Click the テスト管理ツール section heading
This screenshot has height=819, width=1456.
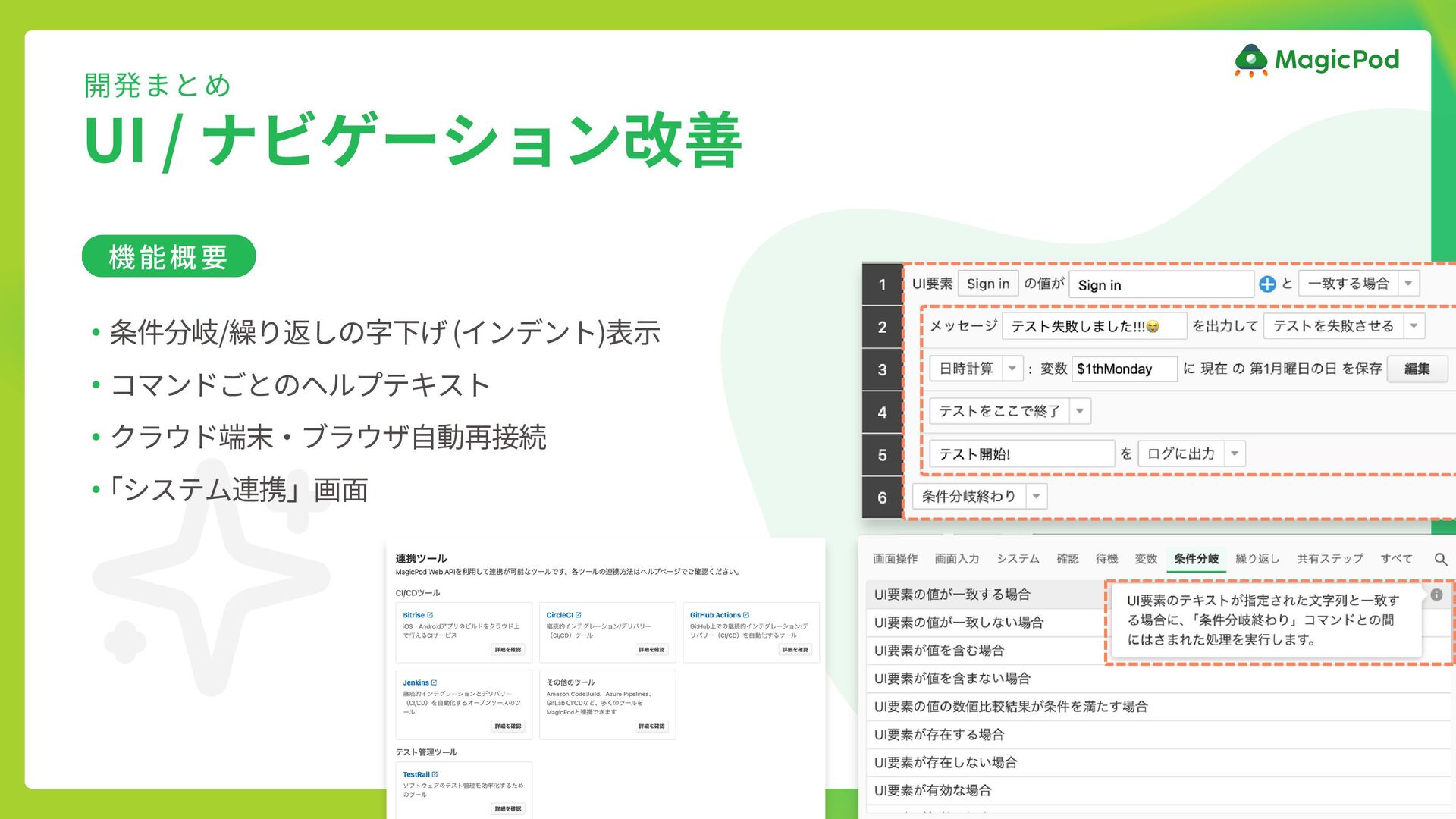[x=426, y=752]
